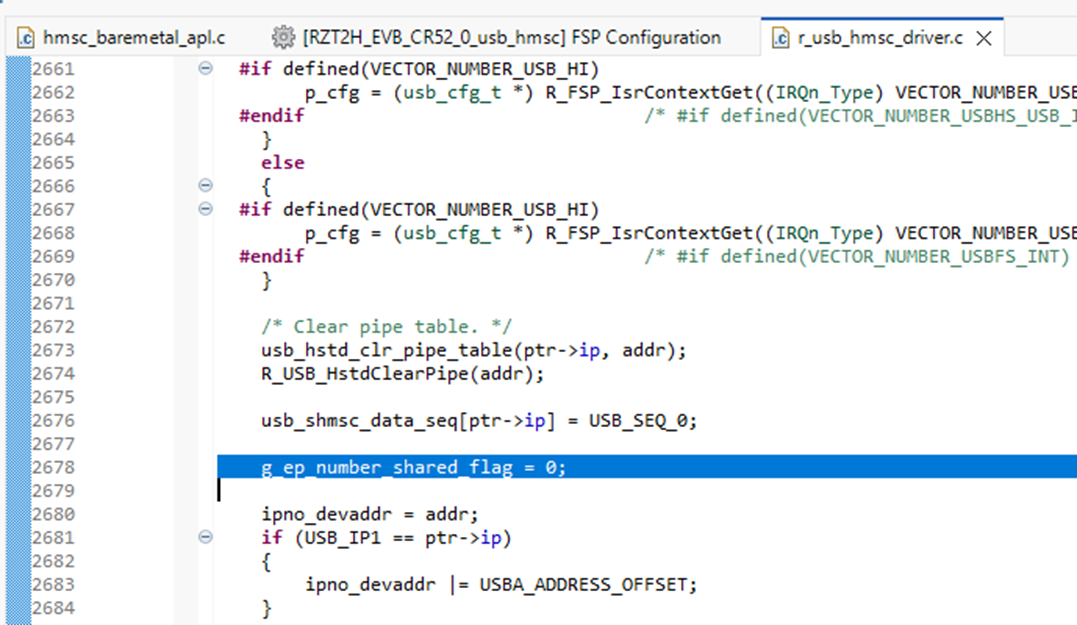Close the r_usb_hmsc_driver.c tab
This screenshot has height=625, width=1077.
(984, 38)
